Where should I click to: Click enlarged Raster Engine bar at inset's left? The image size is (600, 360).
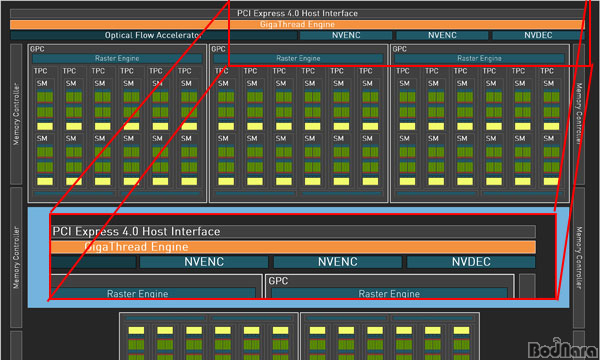(x=153, y=293)
